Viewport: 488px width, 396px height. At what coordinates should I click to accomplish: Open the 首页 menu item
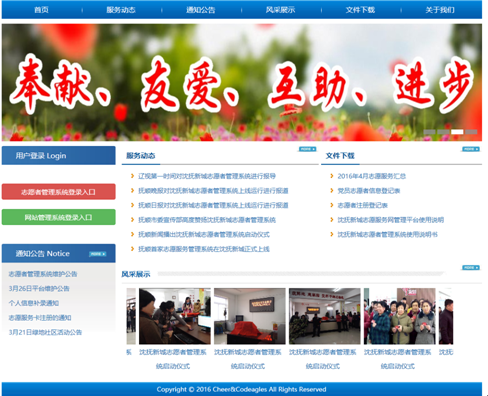[41, 10]
